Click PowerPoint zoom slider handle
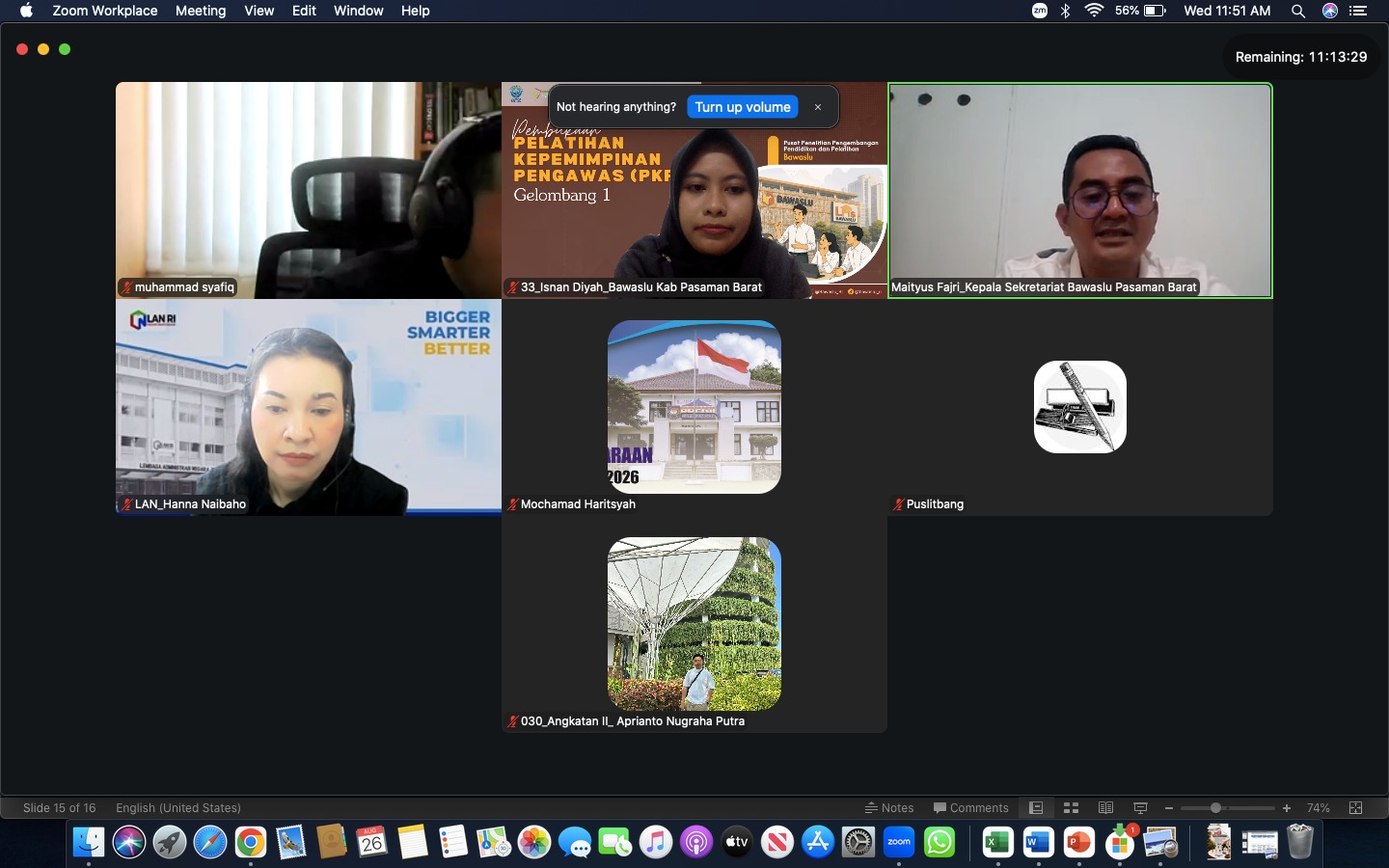Viewport: 1389px width, 868px height. [1216, 808]
